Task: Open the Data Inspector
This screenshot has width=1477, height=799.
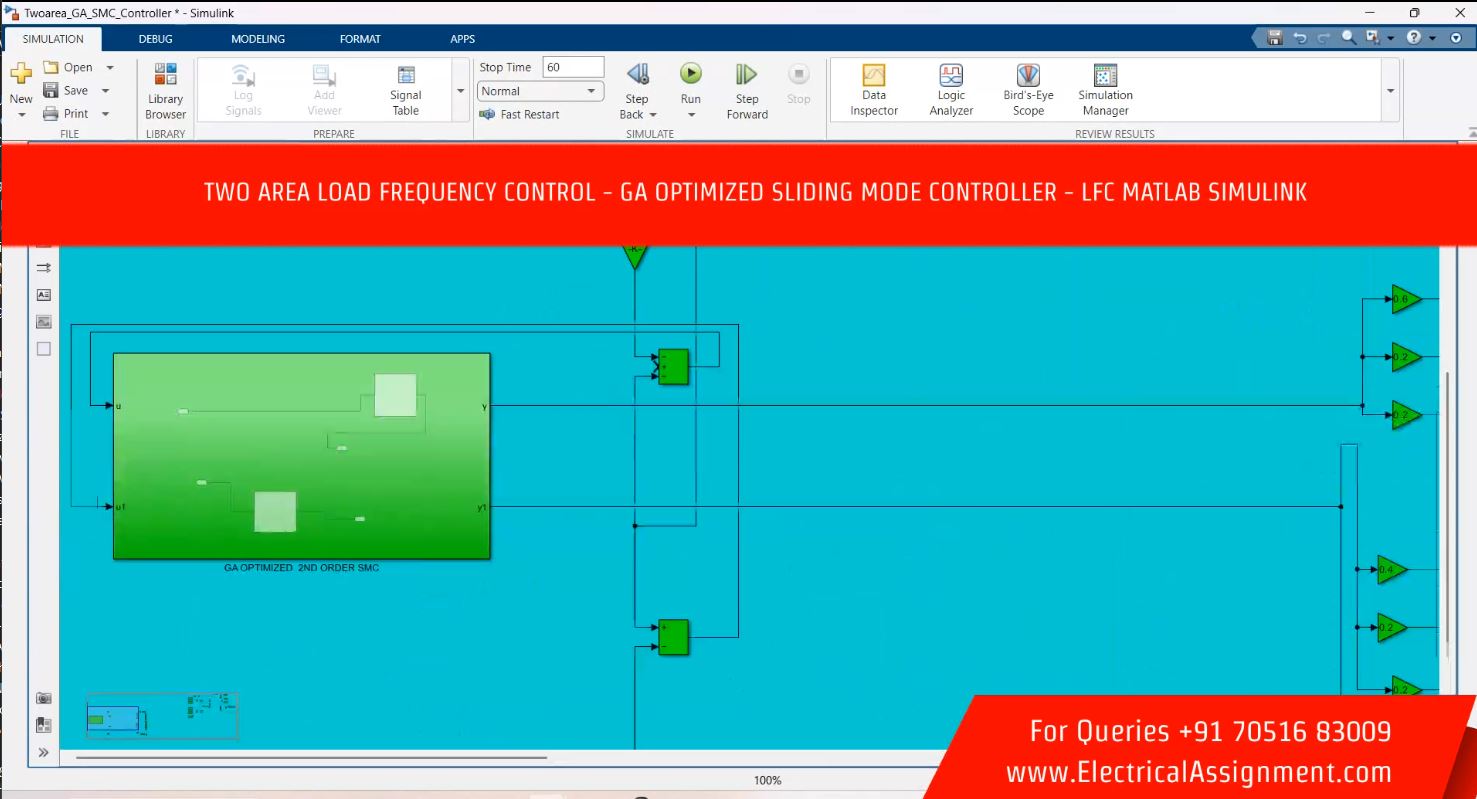Action: tap(874, 90)
